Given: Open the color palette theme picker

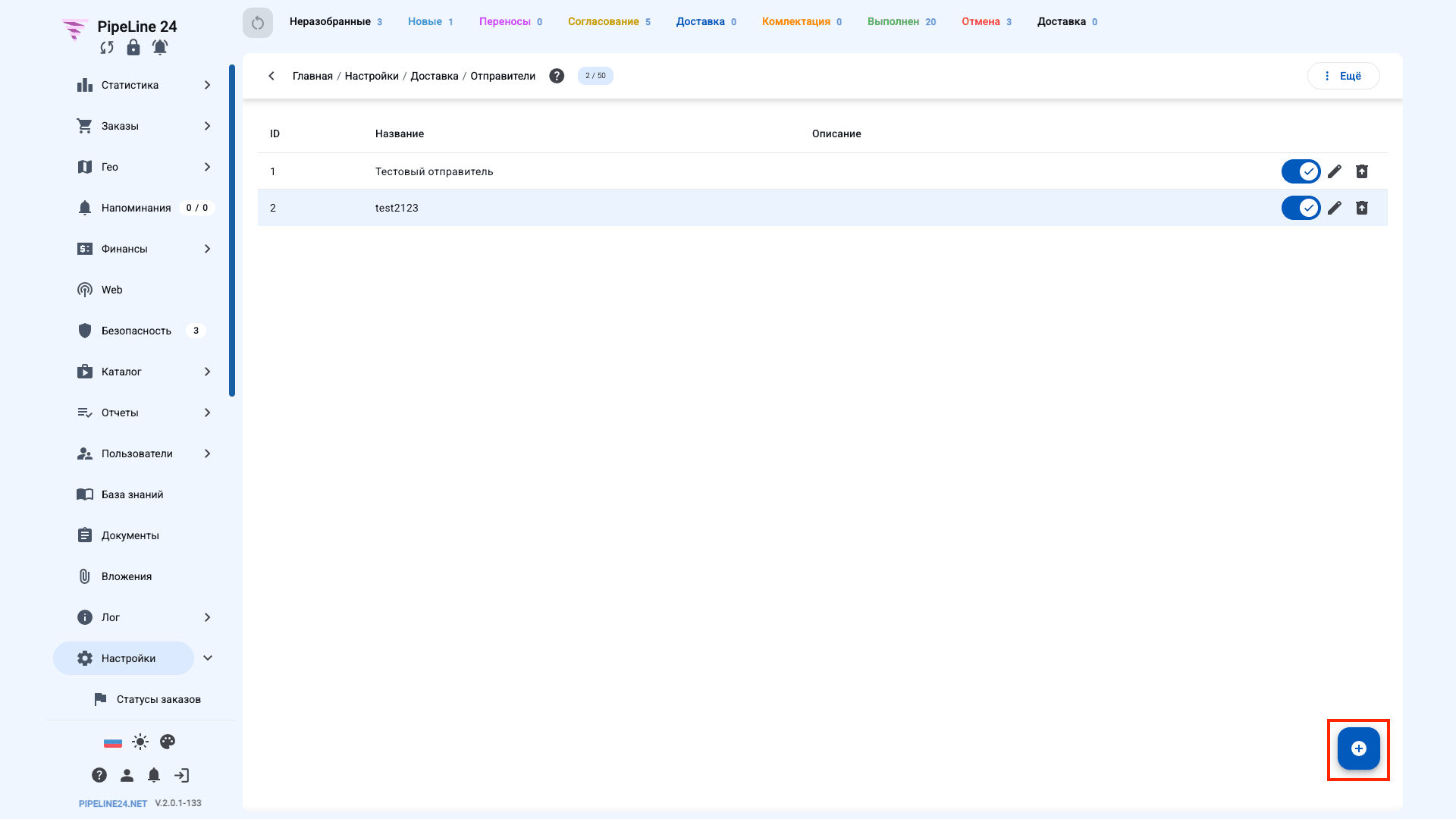Looking at the screenshot, I should pos(168,742).
